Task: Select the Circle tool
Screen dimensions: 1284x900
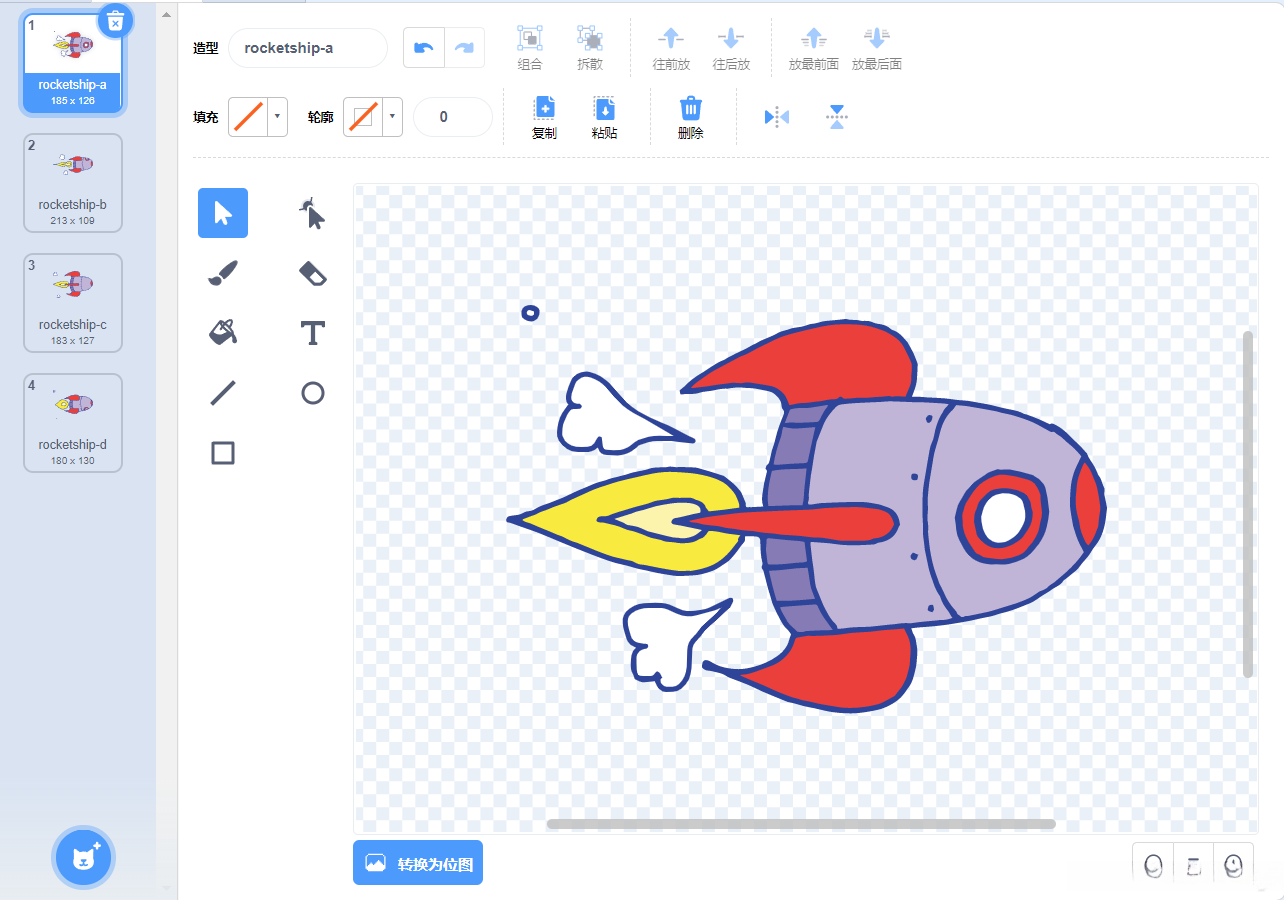Action: click(313, 393)
